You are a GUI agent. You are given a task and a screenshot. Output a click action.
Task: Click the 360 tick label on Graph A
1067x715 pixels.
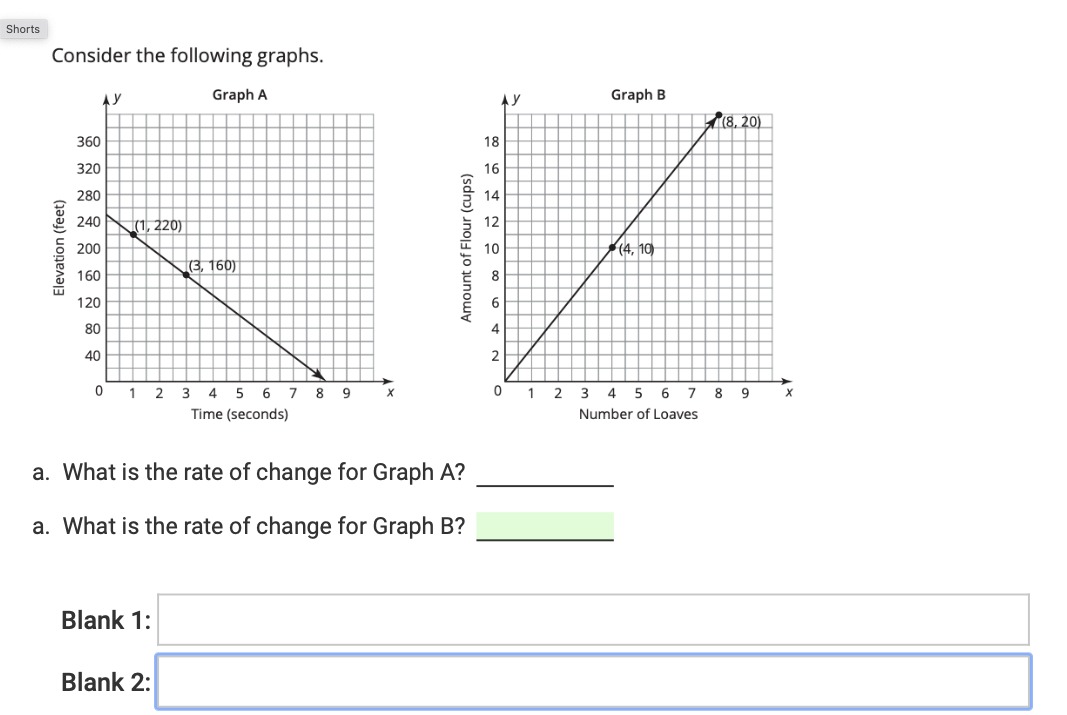point(88,142)
